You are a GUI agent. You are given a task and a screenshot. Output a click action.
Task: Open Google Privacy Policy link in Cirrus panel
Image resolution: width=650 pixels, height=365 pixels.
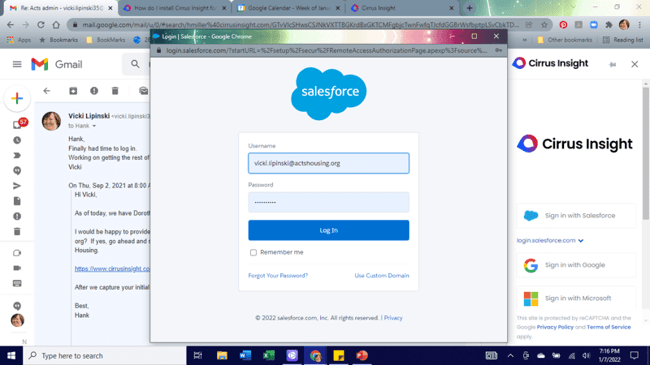tap(555, 327)
